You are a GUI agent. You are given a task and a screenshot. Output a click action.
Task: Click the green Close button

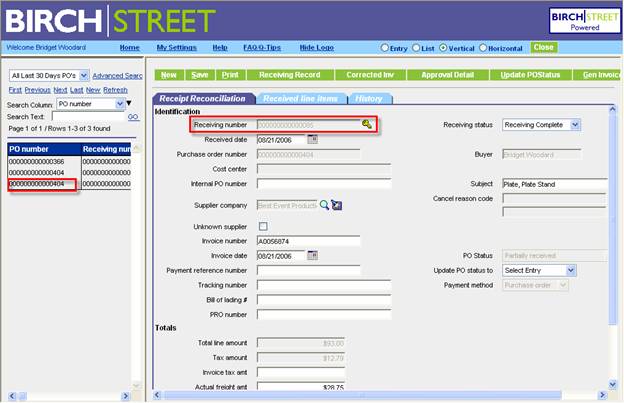tap(544, 47)
